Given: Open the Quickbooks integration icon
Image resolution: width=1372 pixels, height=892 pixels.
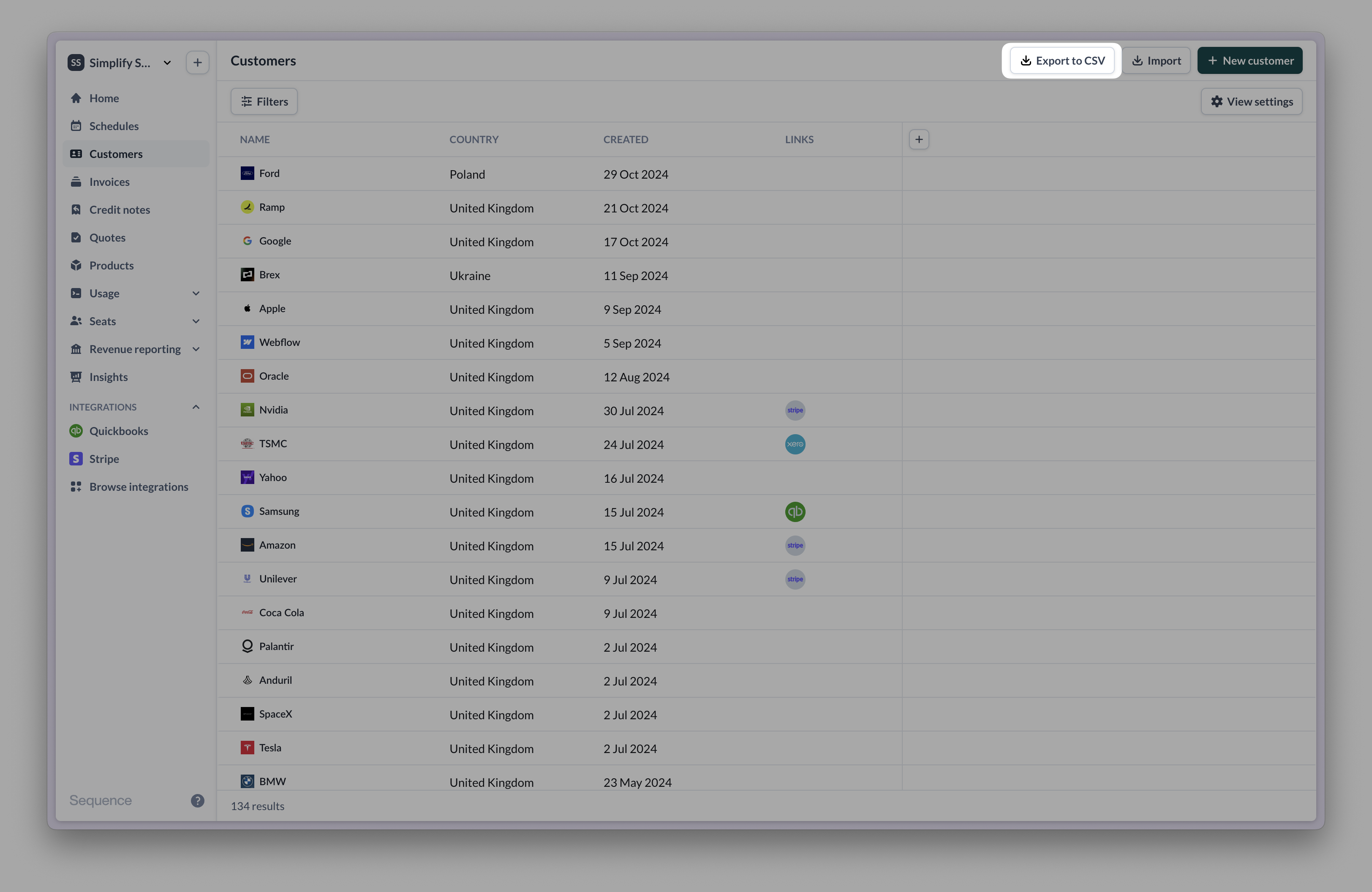Looking at the screenshot, I should [76, 431].
